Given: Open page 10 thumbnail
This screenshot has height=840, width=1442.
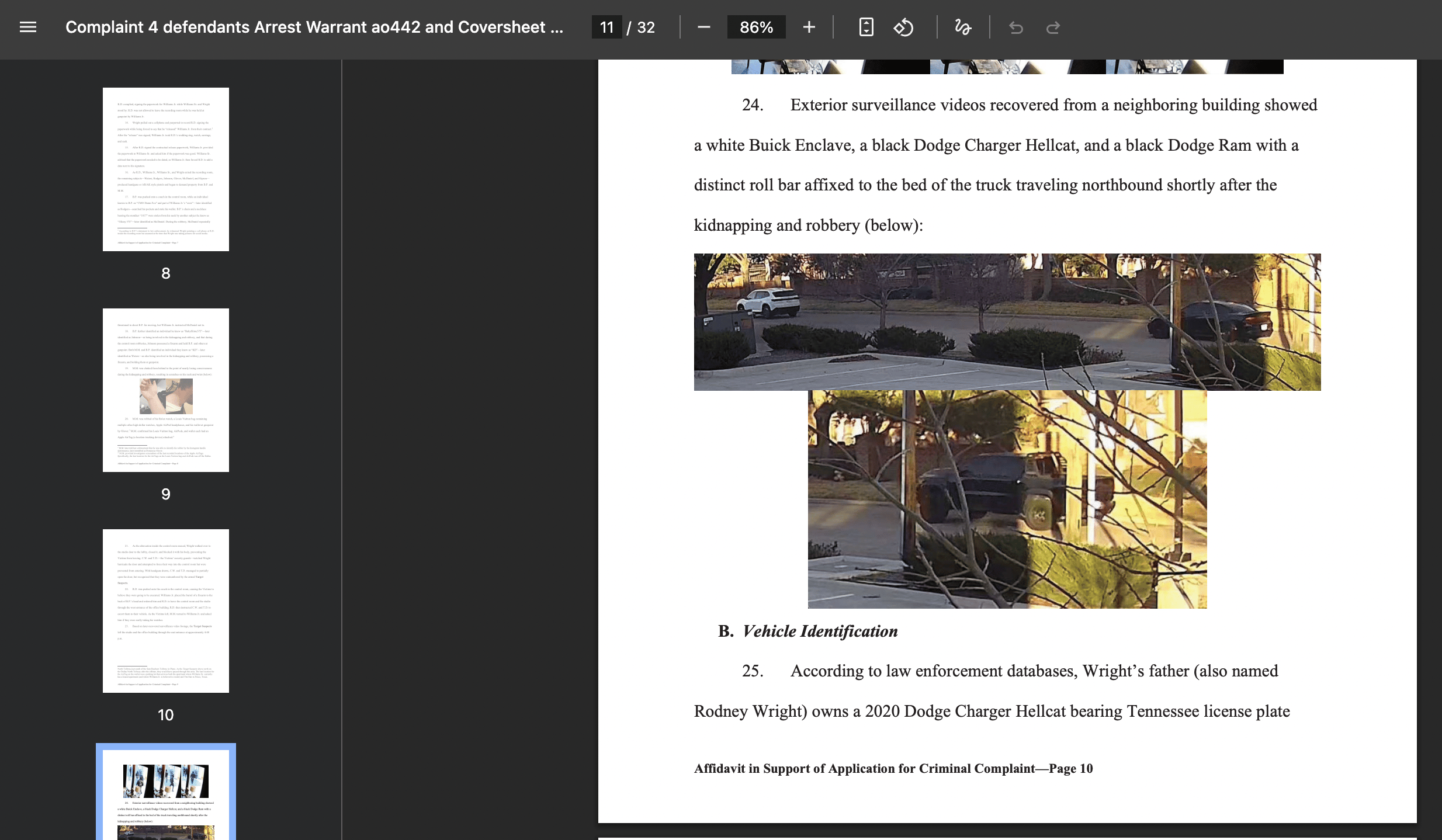Looking at the screenshot, I should [x=166, y=611].
